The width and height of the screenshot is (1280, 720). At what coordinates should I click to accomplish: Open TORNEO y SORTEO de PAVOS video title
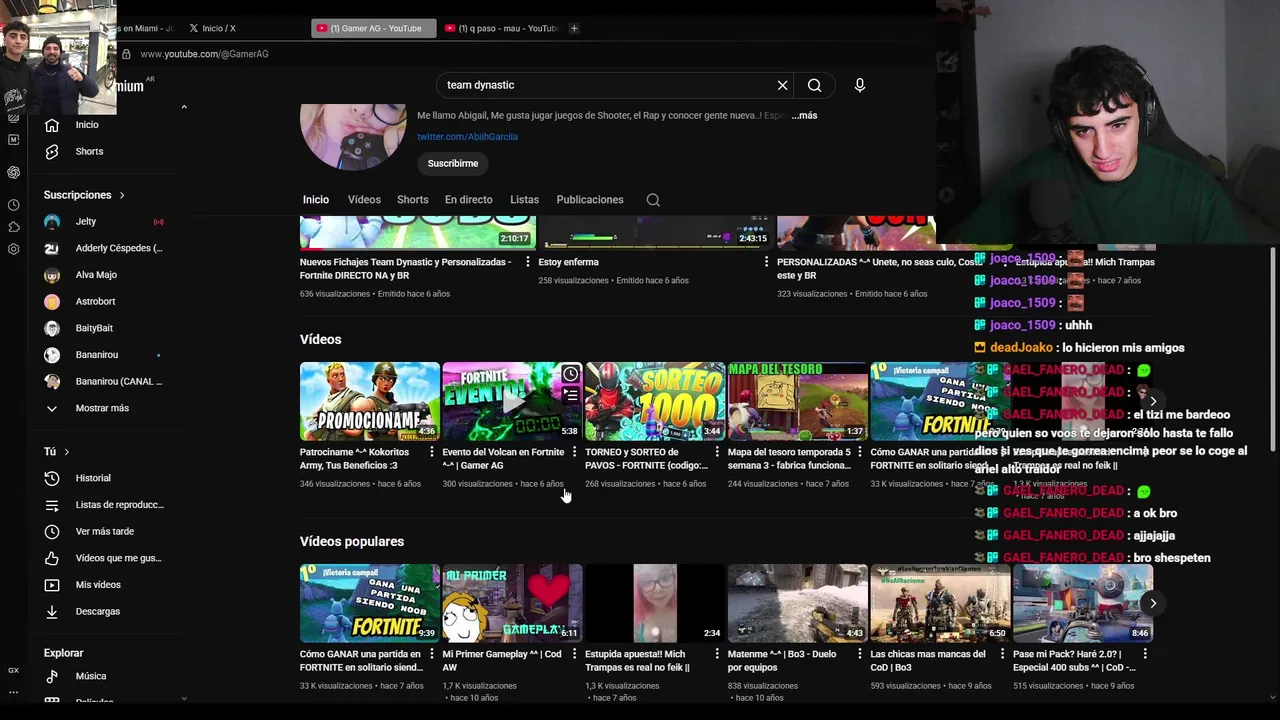click(x=646, y=459)
